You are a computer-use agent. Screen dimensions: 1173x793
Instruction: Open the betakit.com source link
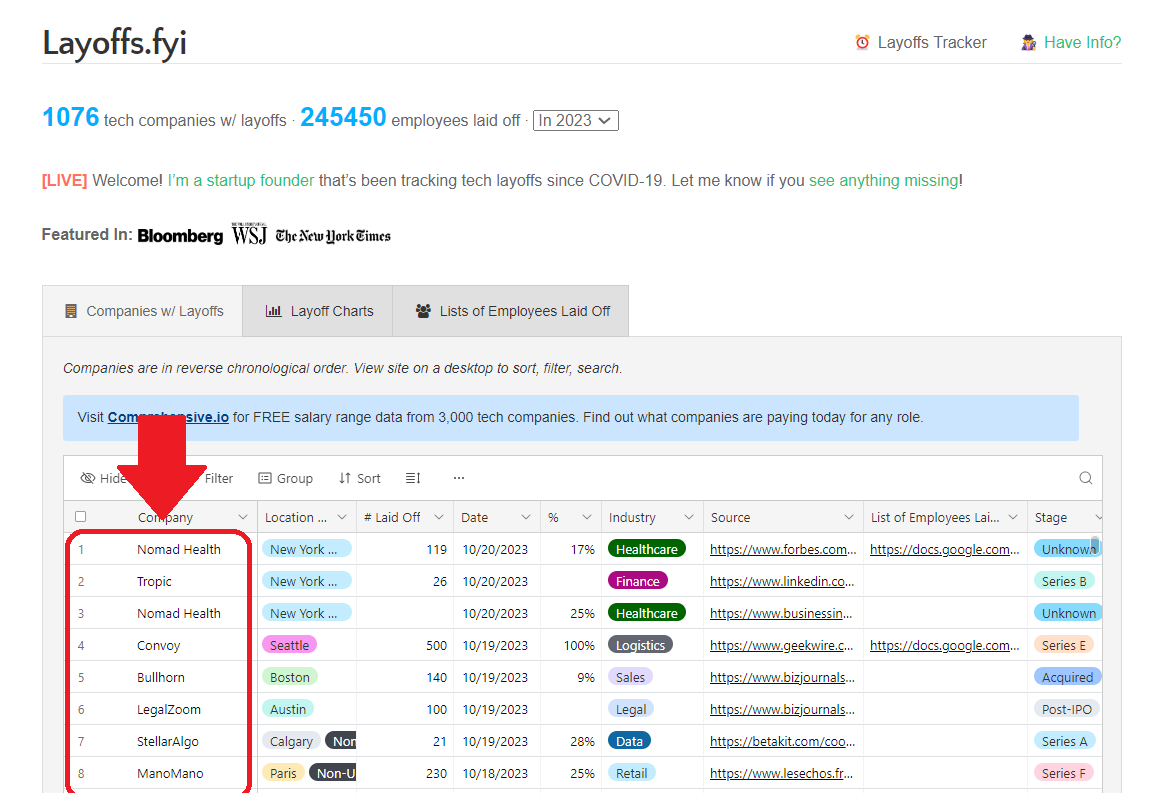click(x=782, y=741)
